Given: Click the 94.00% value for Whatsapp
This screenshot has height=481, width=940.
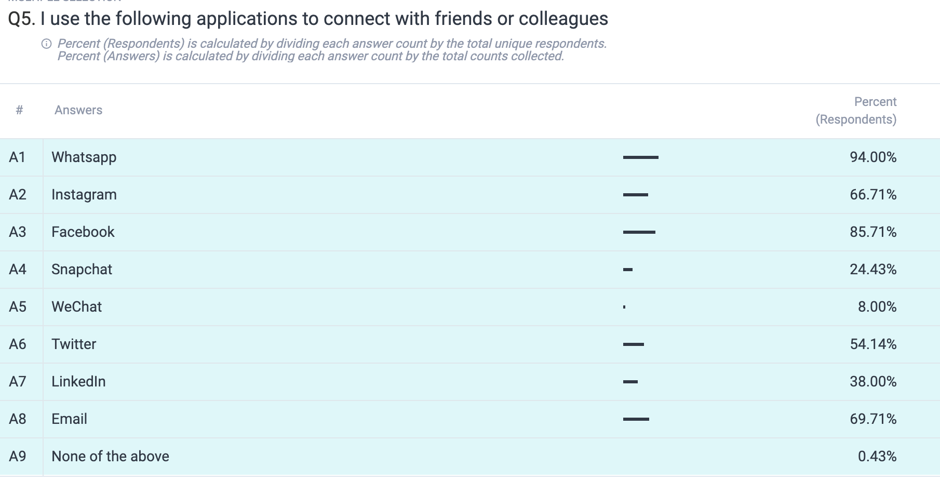Looking at the screenshot, I should pos(873,157).
